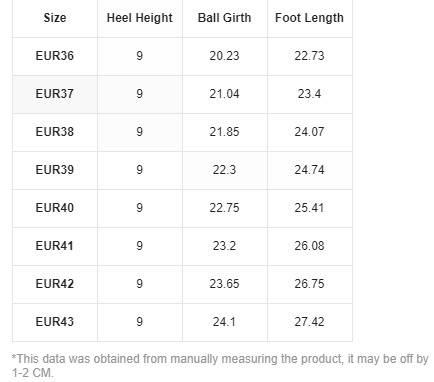Image resolution: width=434 pixels, height=382 pixels.
Task: Select the EUR38 size cell
Action: point(55,132)
